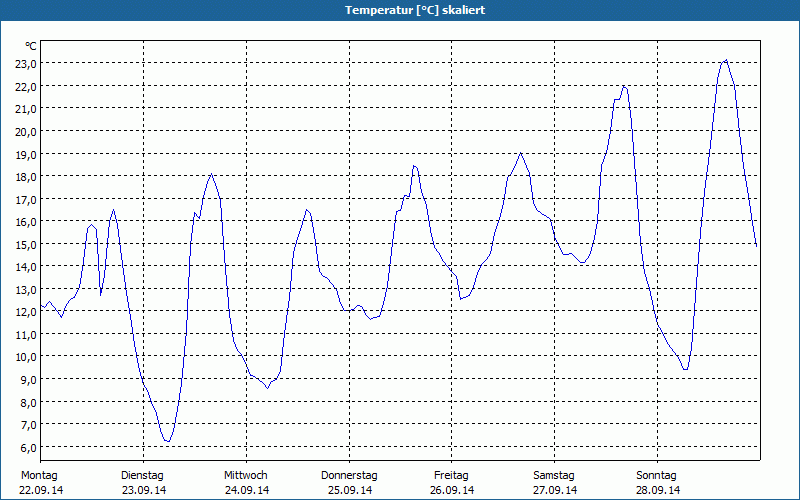Select the Mittwoch day label

click(x=246, y=475)
